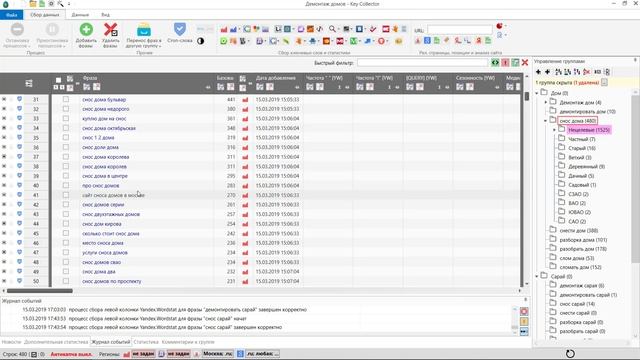
Task: Open the 'Файл' menu
Action: tap(11, 15)
